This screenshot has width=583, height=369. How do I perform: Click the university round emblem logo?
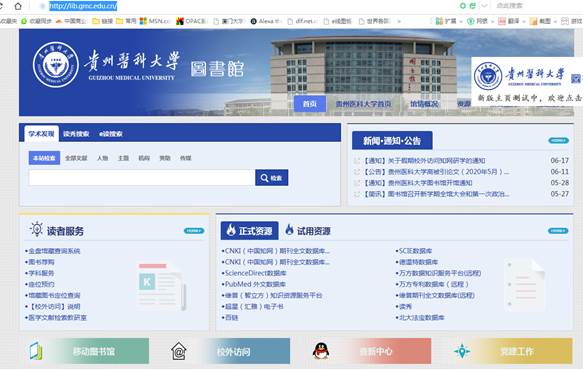point(56,65)
